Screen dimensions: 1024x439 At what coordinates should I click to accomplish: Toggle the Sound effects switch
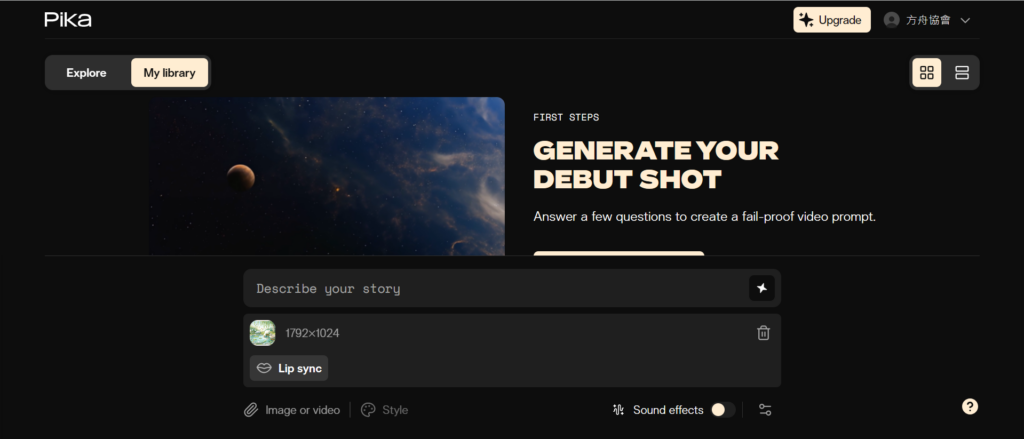click(723, 410)
